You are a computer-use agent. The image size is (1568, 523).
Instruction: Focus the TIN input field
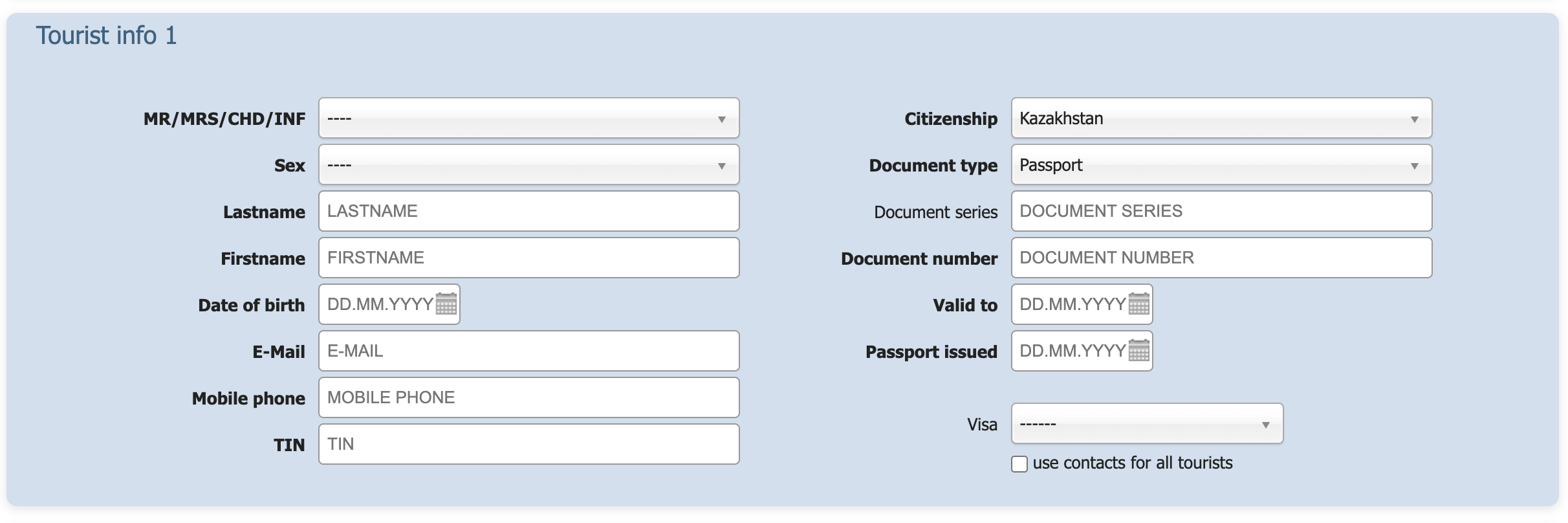tap(528, 444)
